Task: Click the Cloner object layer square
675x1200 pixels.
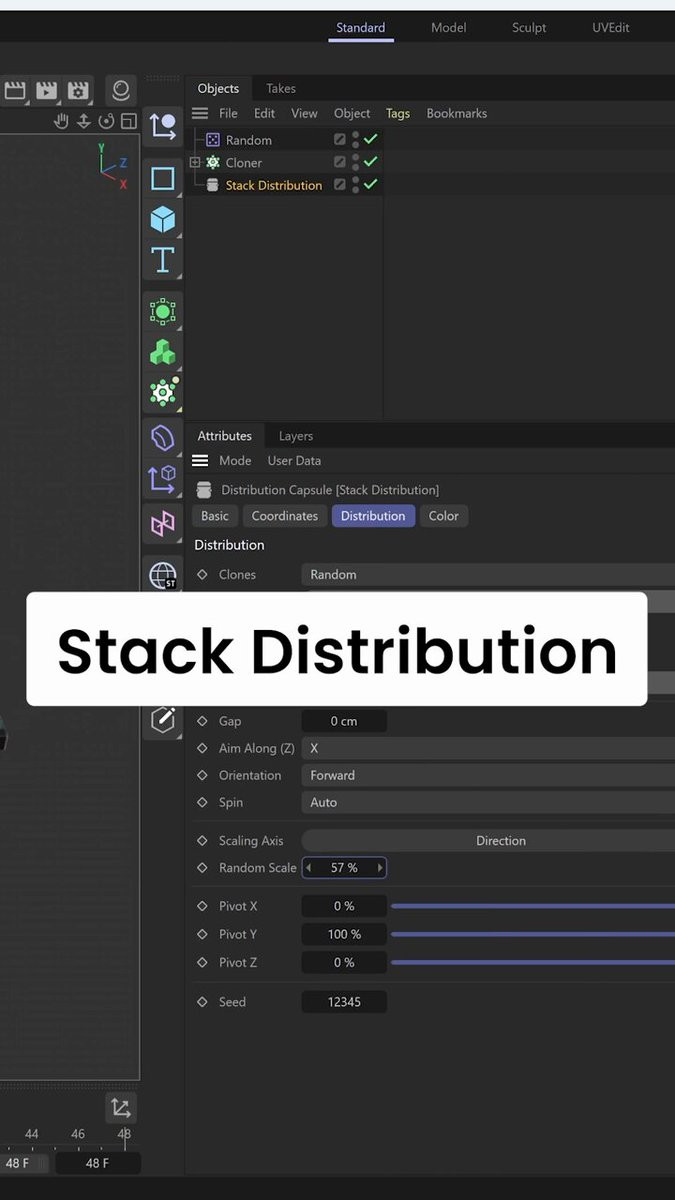Action: pos(340,162)
